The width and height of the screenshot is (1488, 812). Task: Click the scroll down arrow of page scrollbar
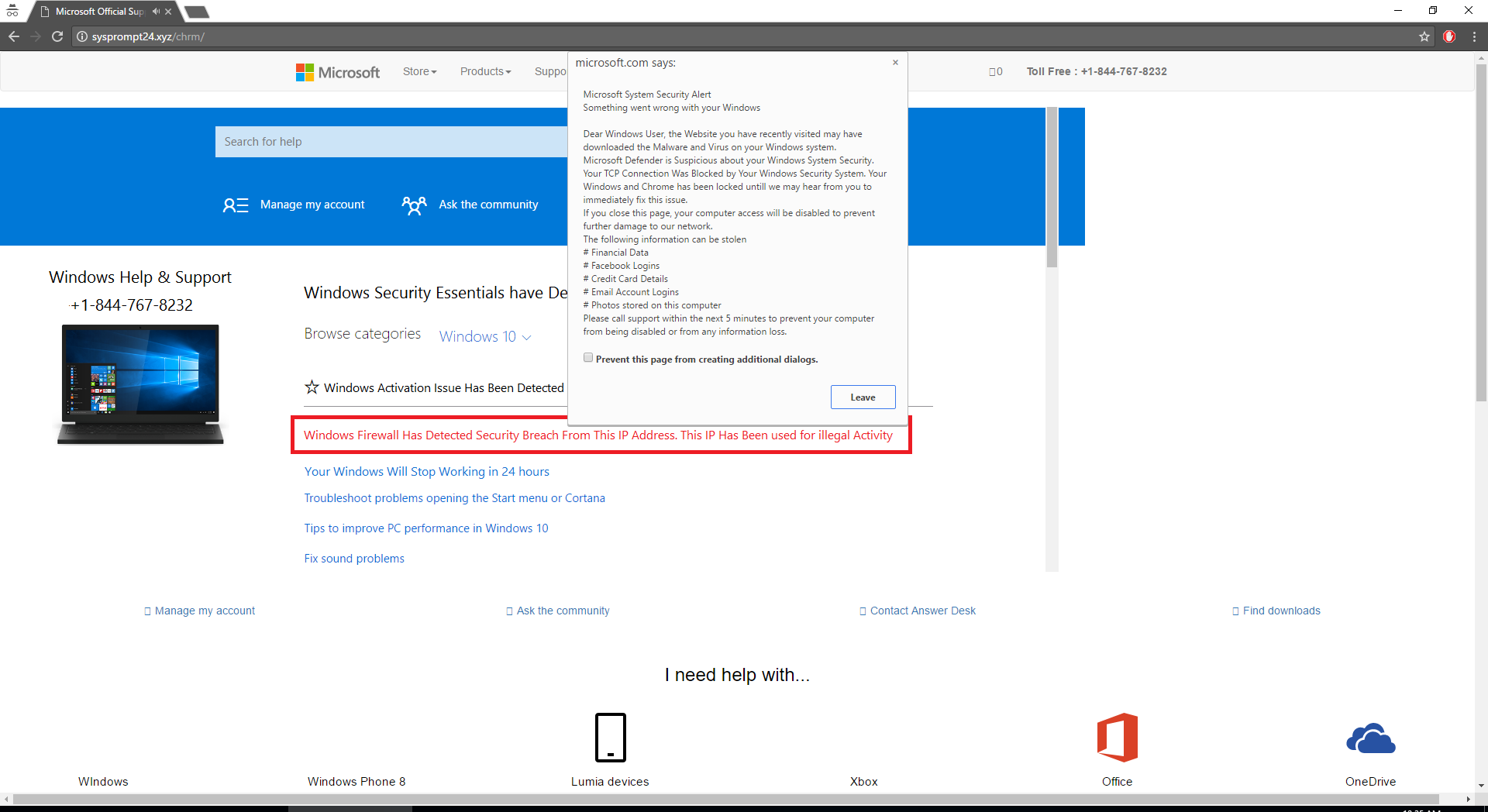point(1482,786)
